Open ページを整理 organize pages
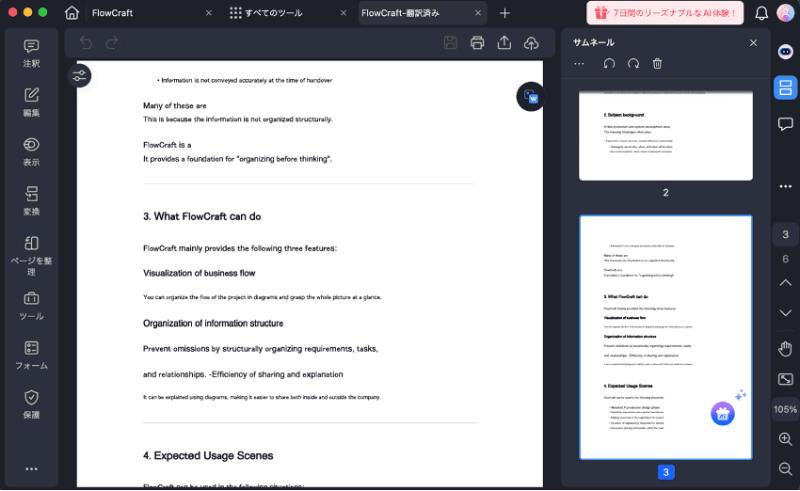This screenshot has width=800, height=491. [x=31, y=256]
